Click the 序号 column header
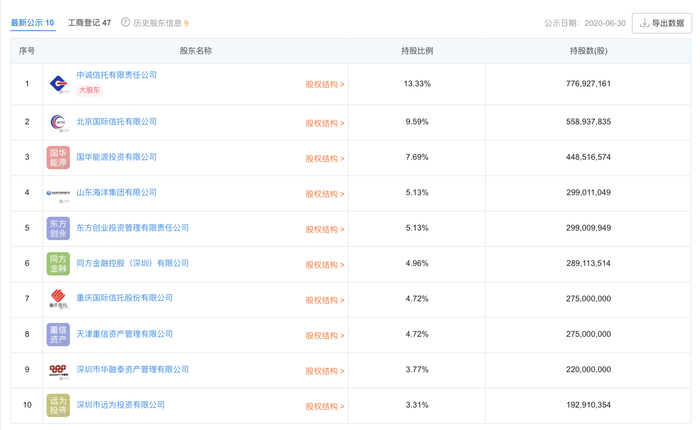 point(27,51)
